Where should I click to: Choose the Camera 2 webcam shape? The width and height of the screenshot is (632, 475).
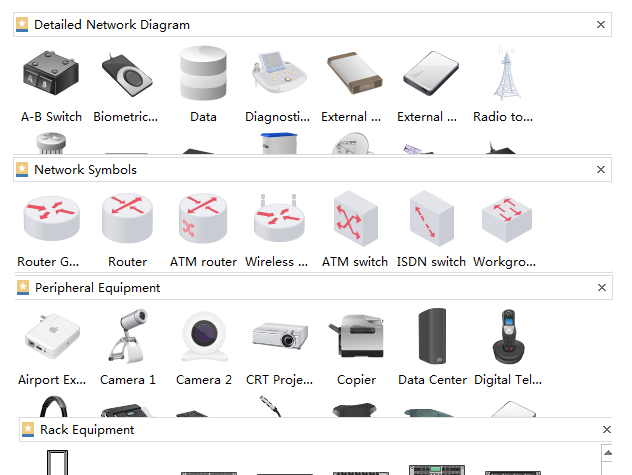(x=204, y=336)
